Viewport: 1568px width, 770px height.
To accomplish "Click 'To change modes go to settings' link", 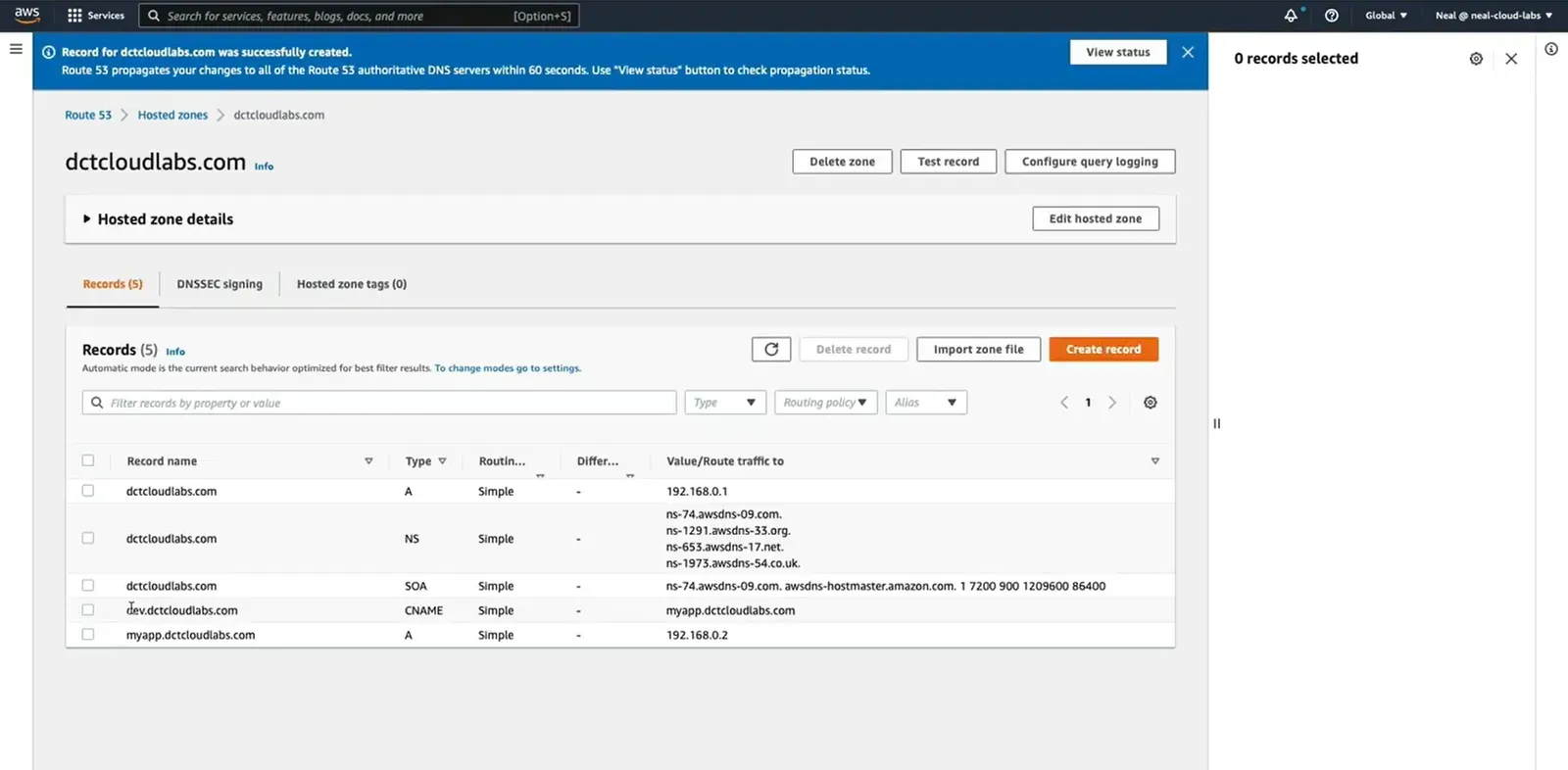I will click(508, 368).
